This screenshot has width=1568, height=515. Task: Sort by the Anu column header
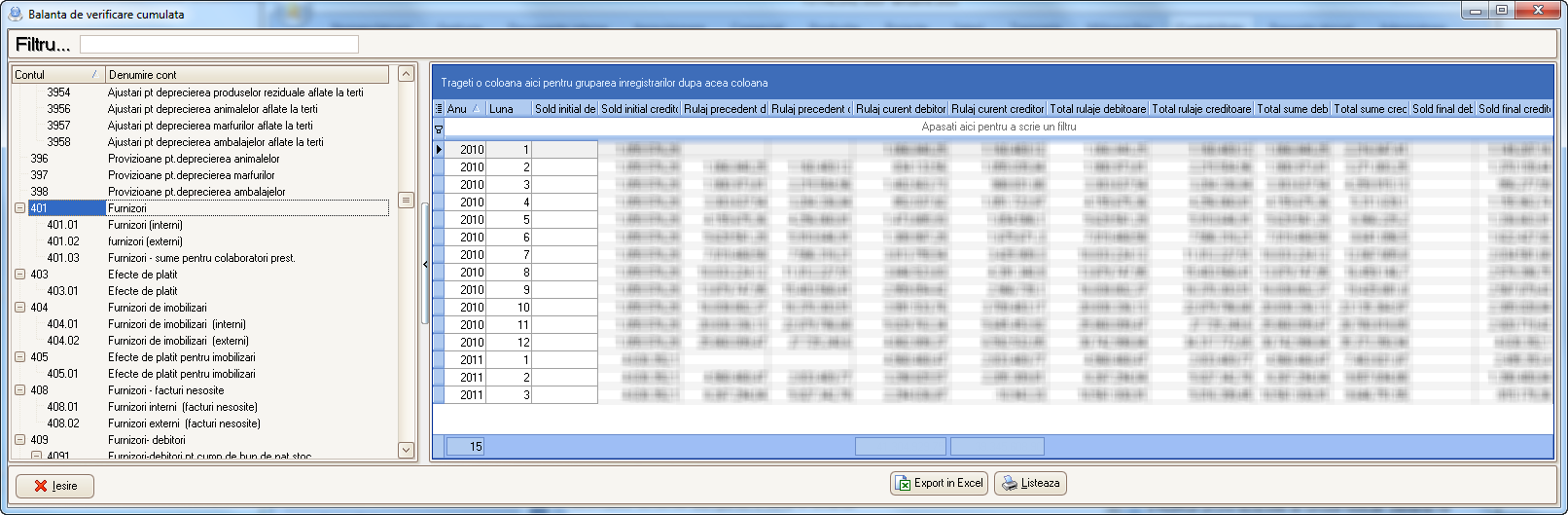tap(463, 109)
